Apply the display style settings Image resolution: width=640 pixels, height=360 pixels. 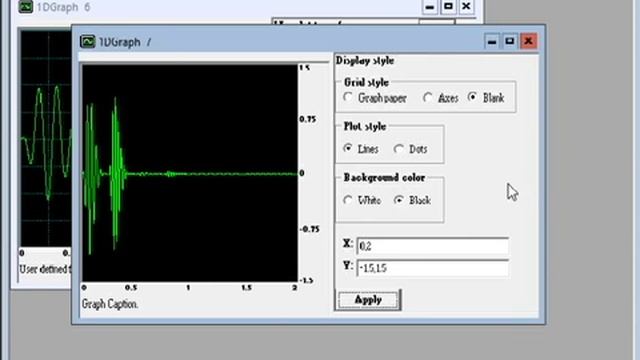coord(369,300)
